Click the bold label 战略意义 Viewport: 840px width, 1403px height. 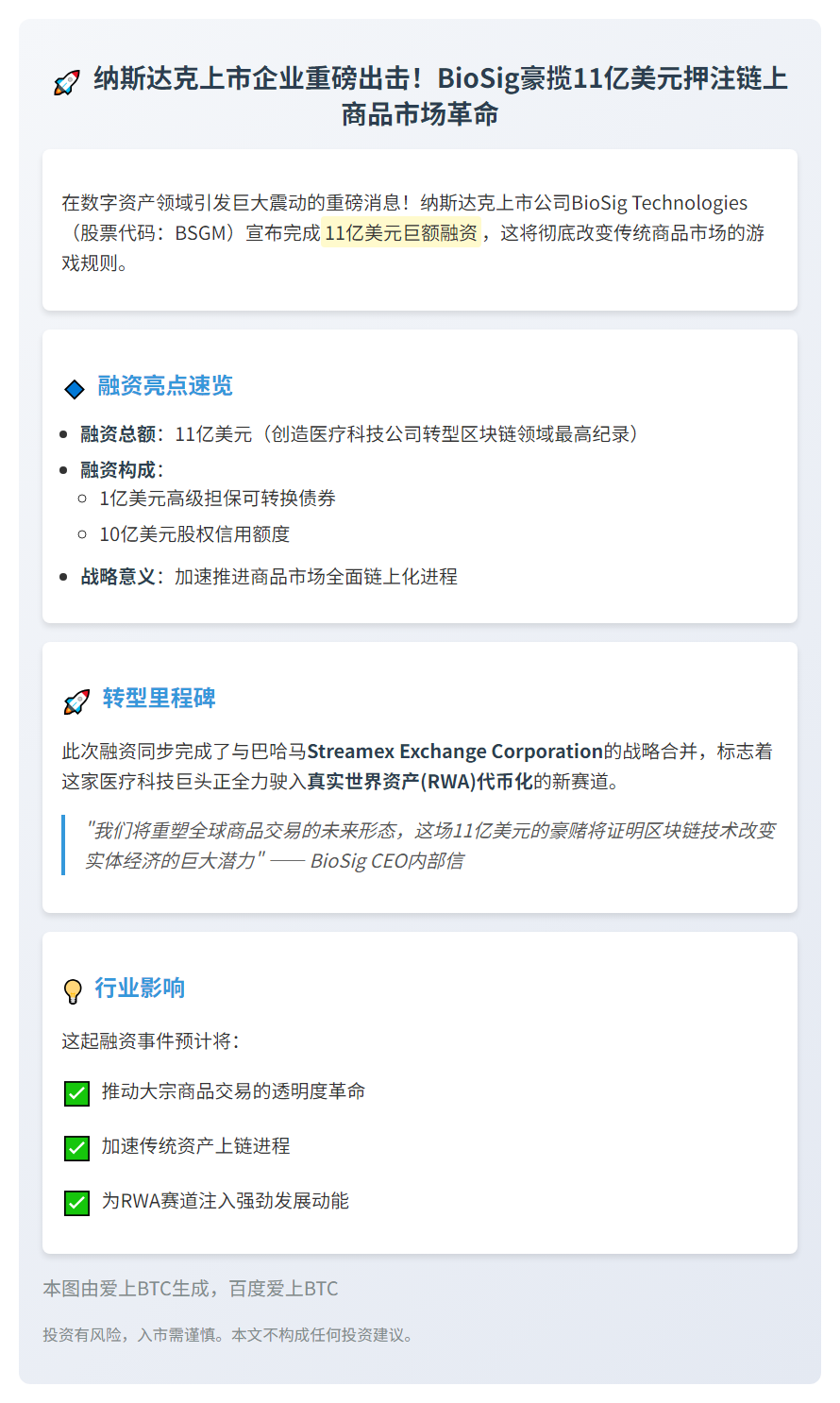(x=118, y=576)
